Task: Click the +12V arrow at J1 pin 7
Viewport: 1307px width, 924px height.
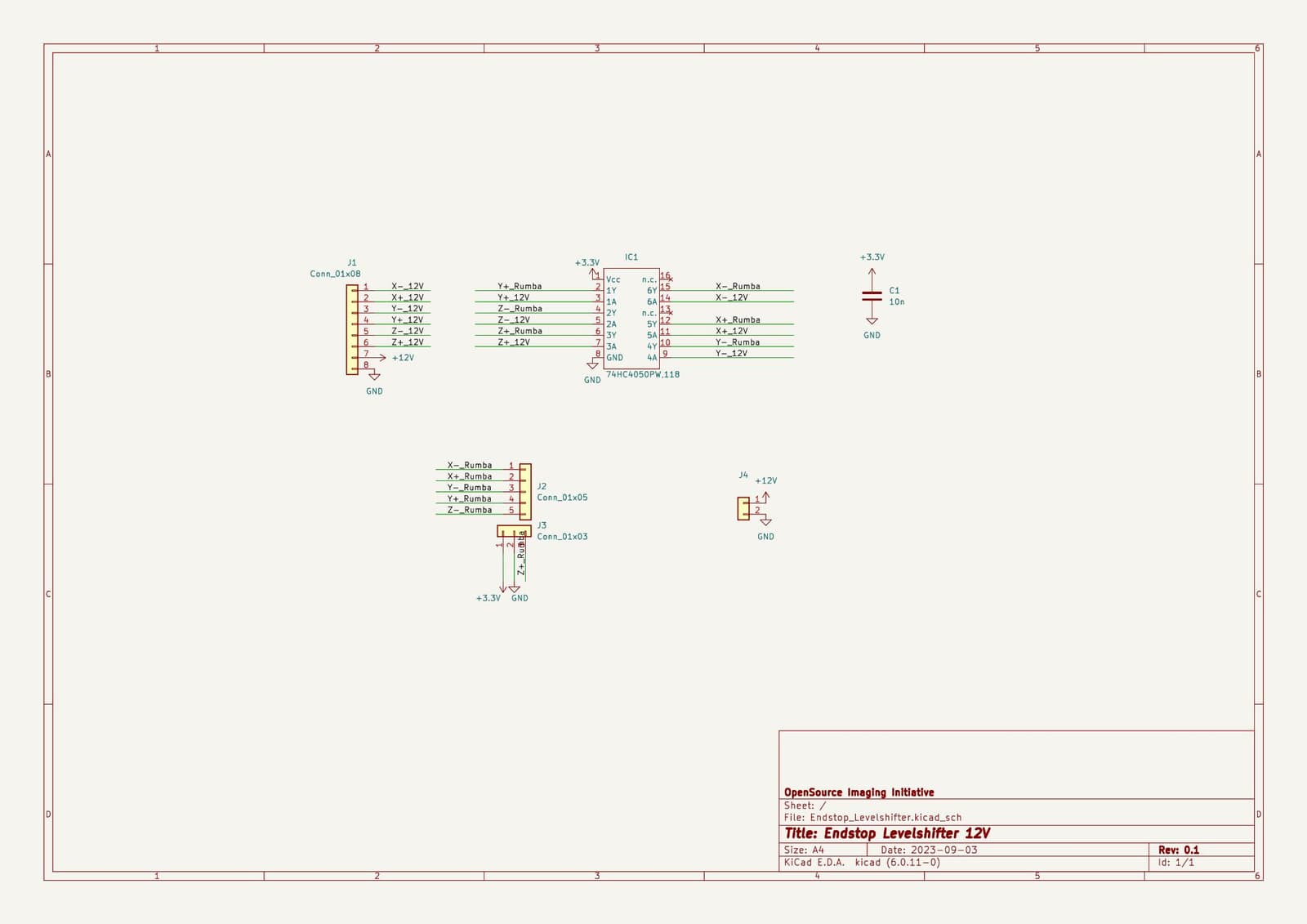Action: pos(381,358)
